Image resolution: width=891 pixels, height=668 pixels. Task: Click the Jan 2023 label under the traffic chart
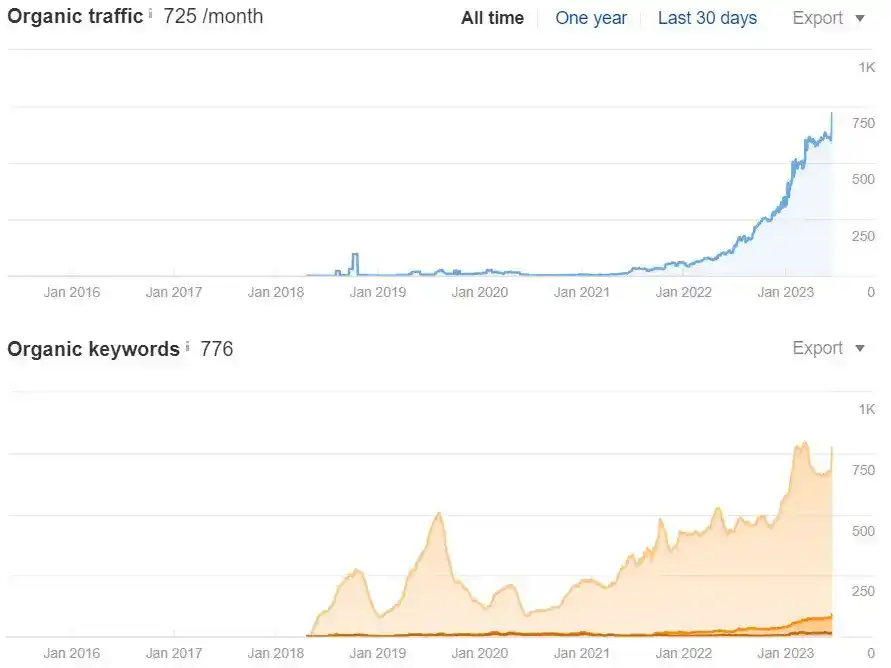coord(787,292)
